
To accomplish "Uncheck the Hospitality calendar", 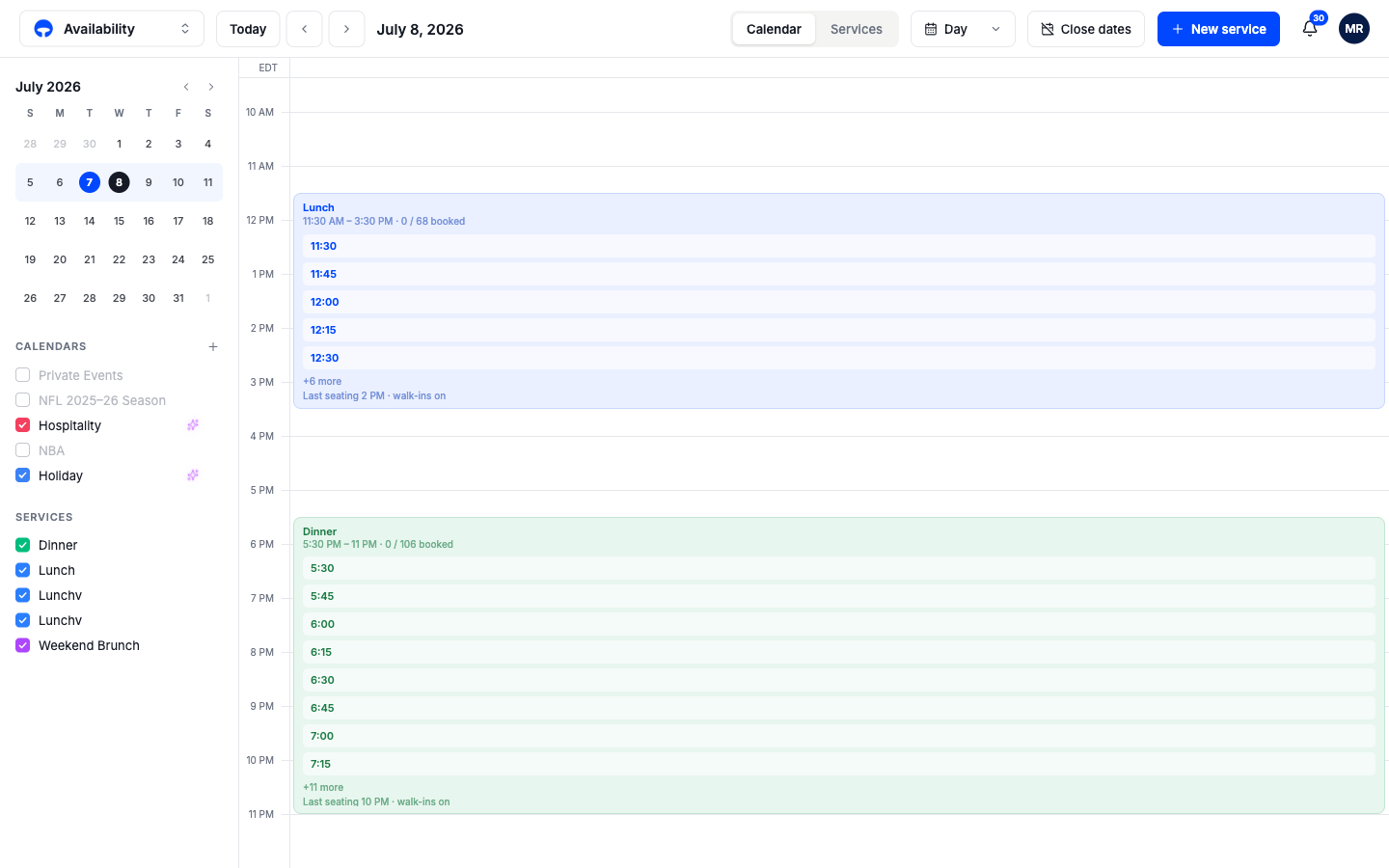I will click(23, 425).
